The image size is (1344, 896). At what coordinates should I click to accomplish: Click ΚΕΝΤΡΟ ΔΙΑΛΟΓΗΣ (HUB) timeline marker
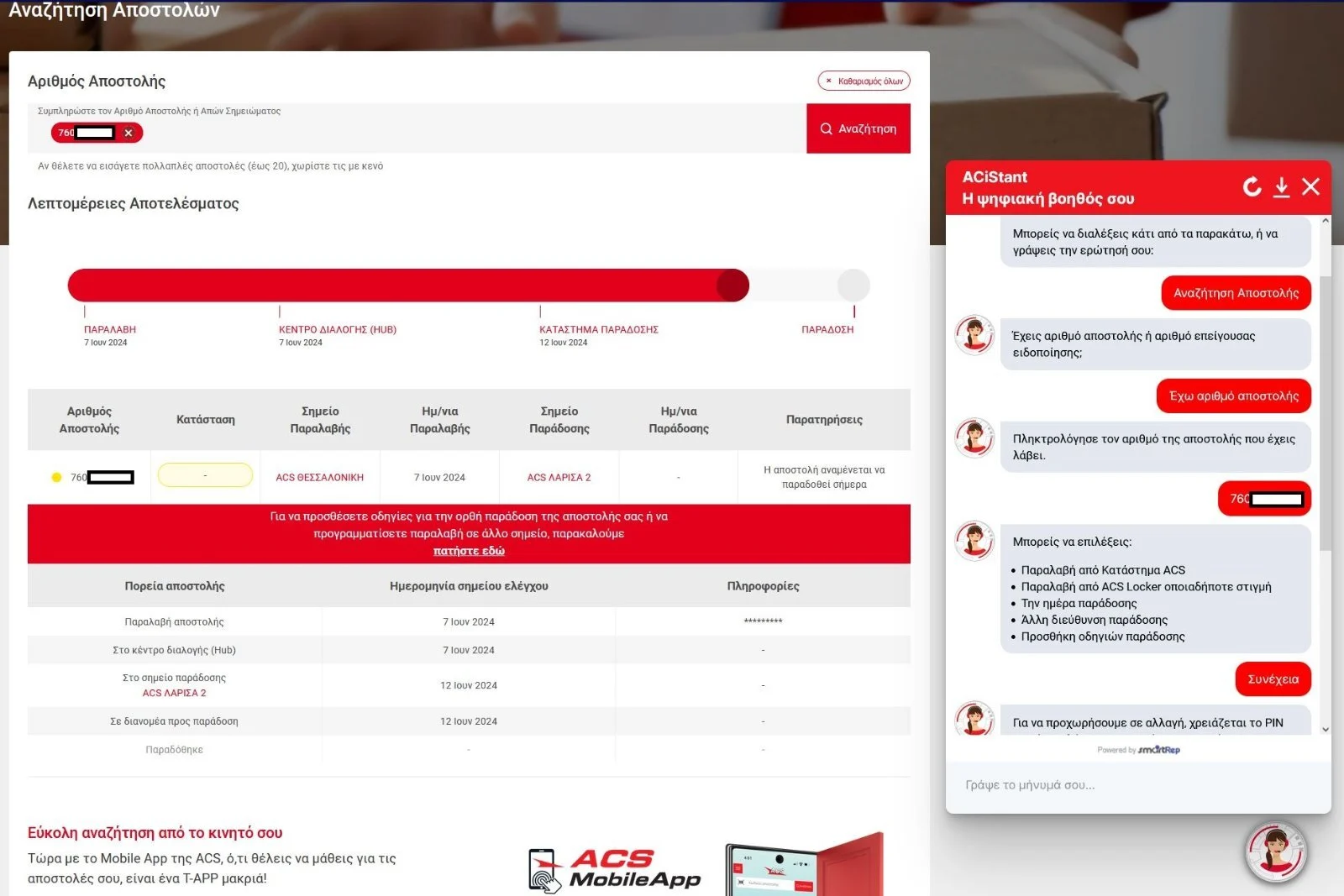point(338,330)
